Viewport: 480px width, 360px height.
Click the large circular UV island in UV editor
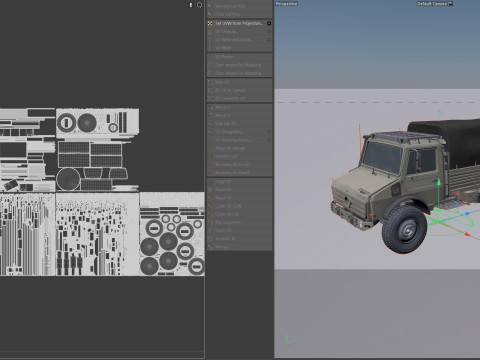pos(68,179)
